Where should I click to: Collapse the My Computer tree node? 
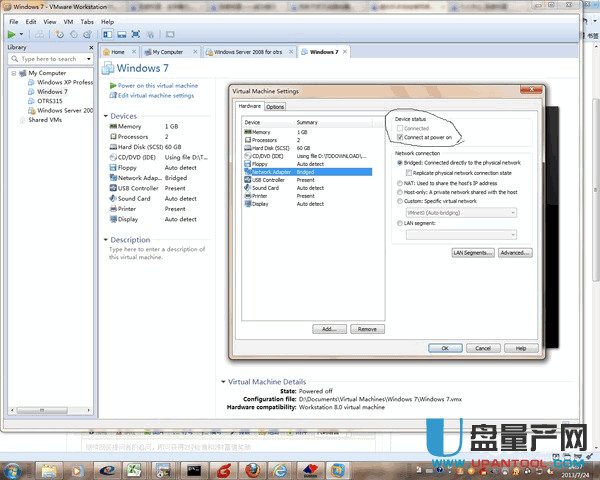coord(13,73)
